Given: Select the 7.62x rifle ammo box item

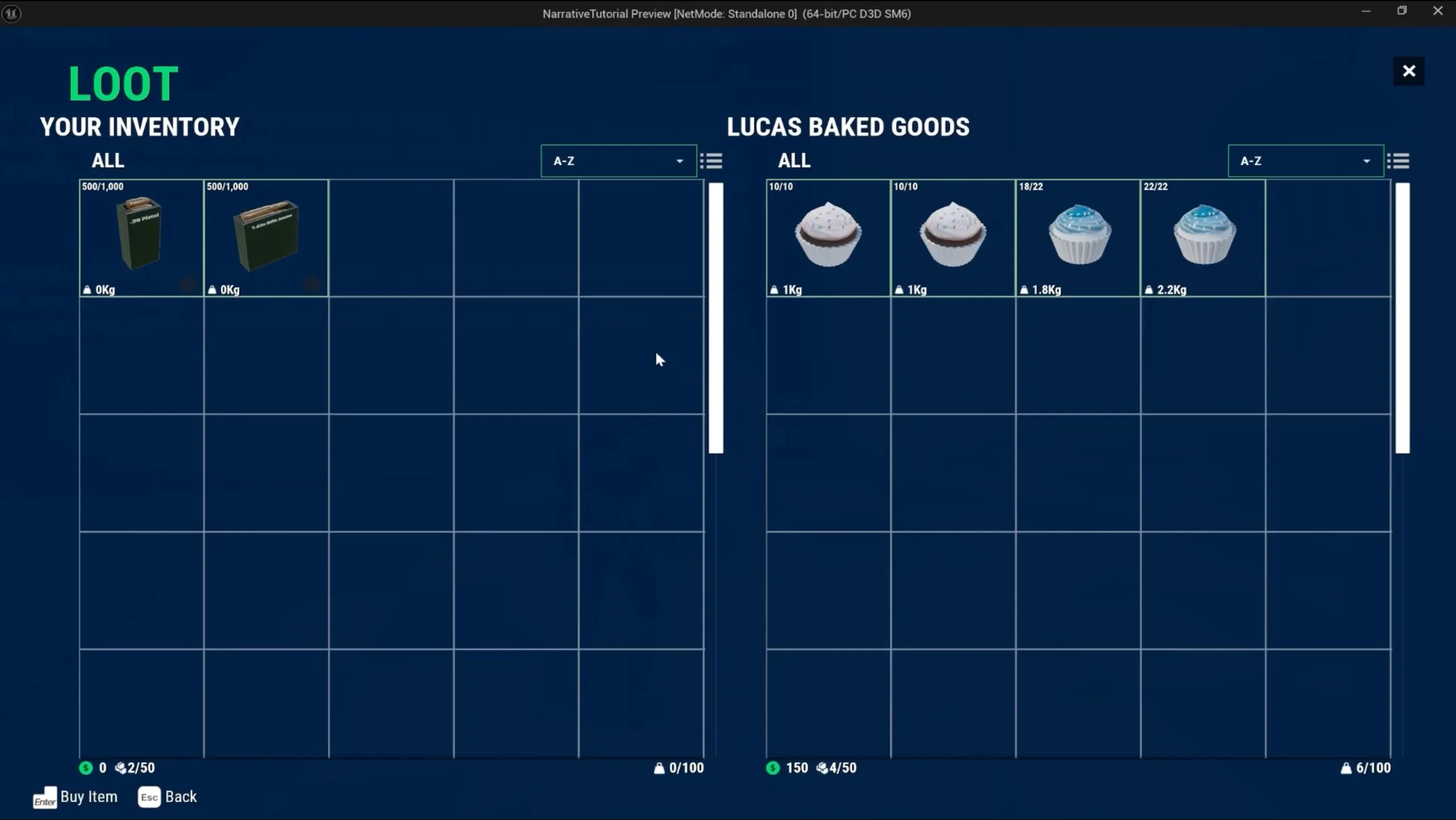Looking at the screenshot, I should [x=266, y=238].
